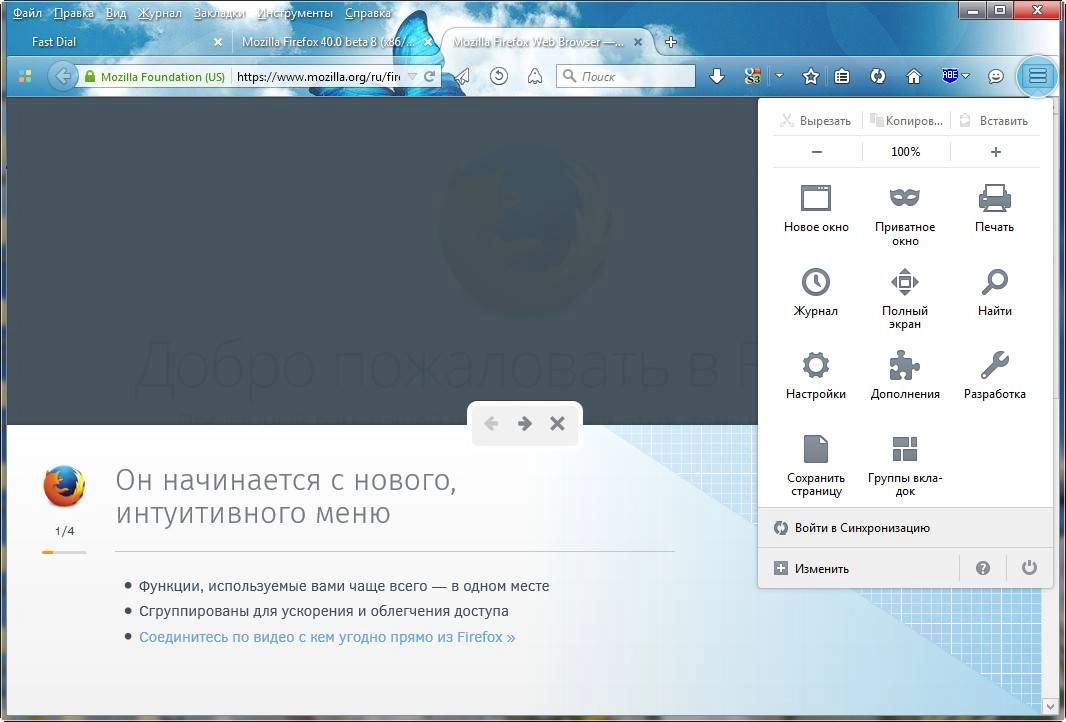Click the URL address field

[318, 77]
